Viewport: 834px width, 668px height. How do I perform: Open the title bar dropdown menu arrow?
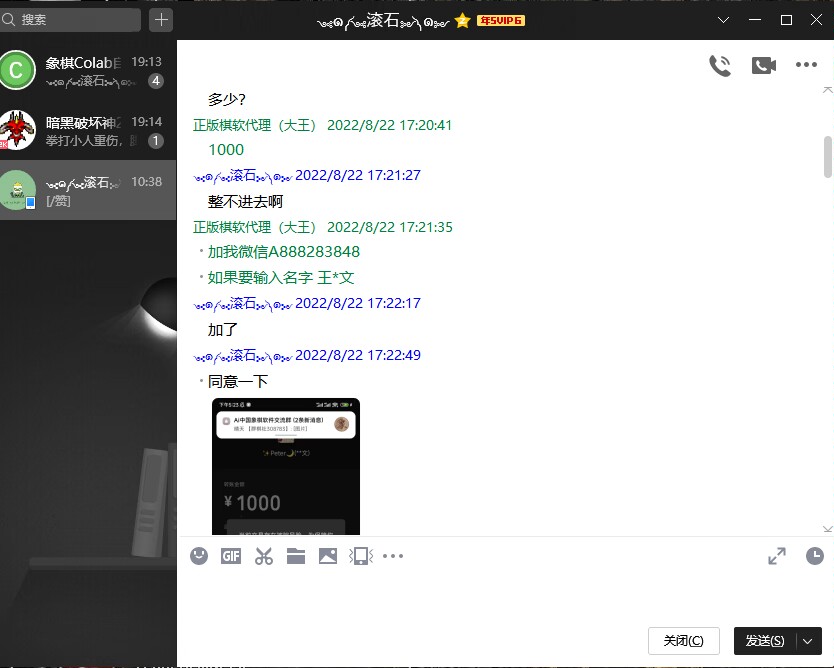724,20
